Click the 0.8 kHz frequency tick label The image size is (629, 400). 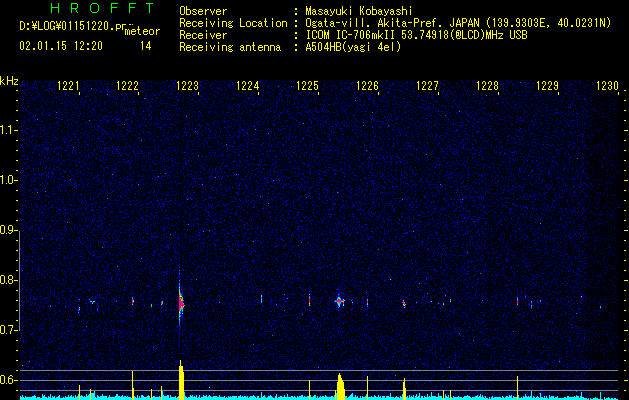click(x=9, y=280)
